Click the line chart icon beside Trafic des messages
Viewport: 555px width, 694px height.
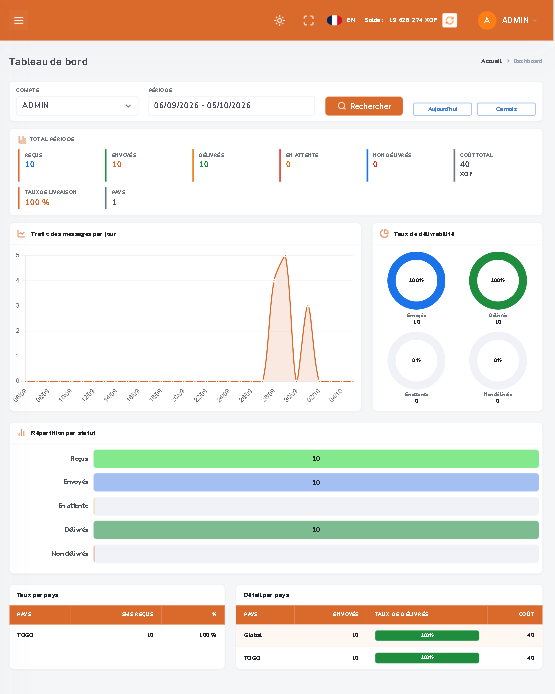[21, 234]
